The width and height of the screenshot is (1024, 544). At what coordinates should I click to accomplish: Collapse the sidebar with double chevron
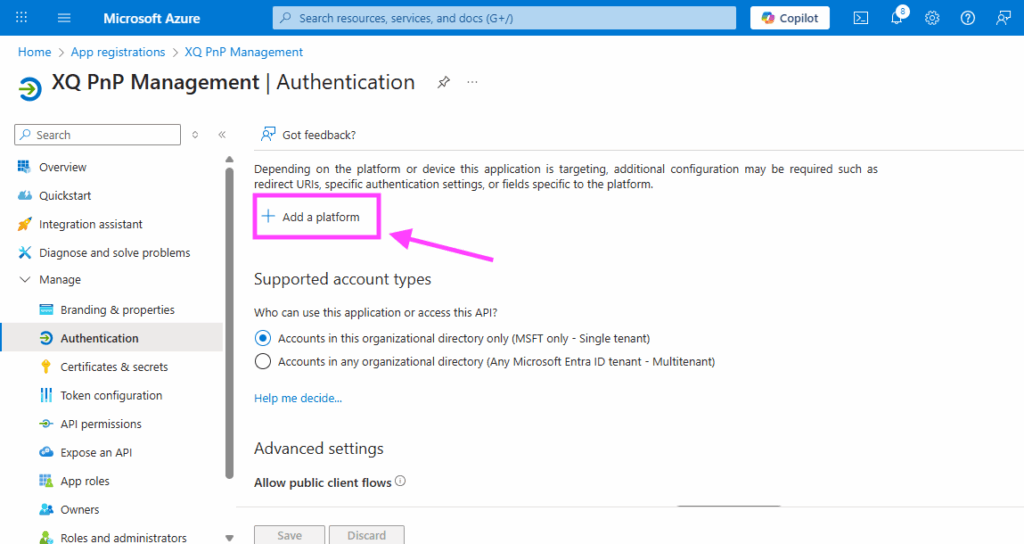[222, 135]
